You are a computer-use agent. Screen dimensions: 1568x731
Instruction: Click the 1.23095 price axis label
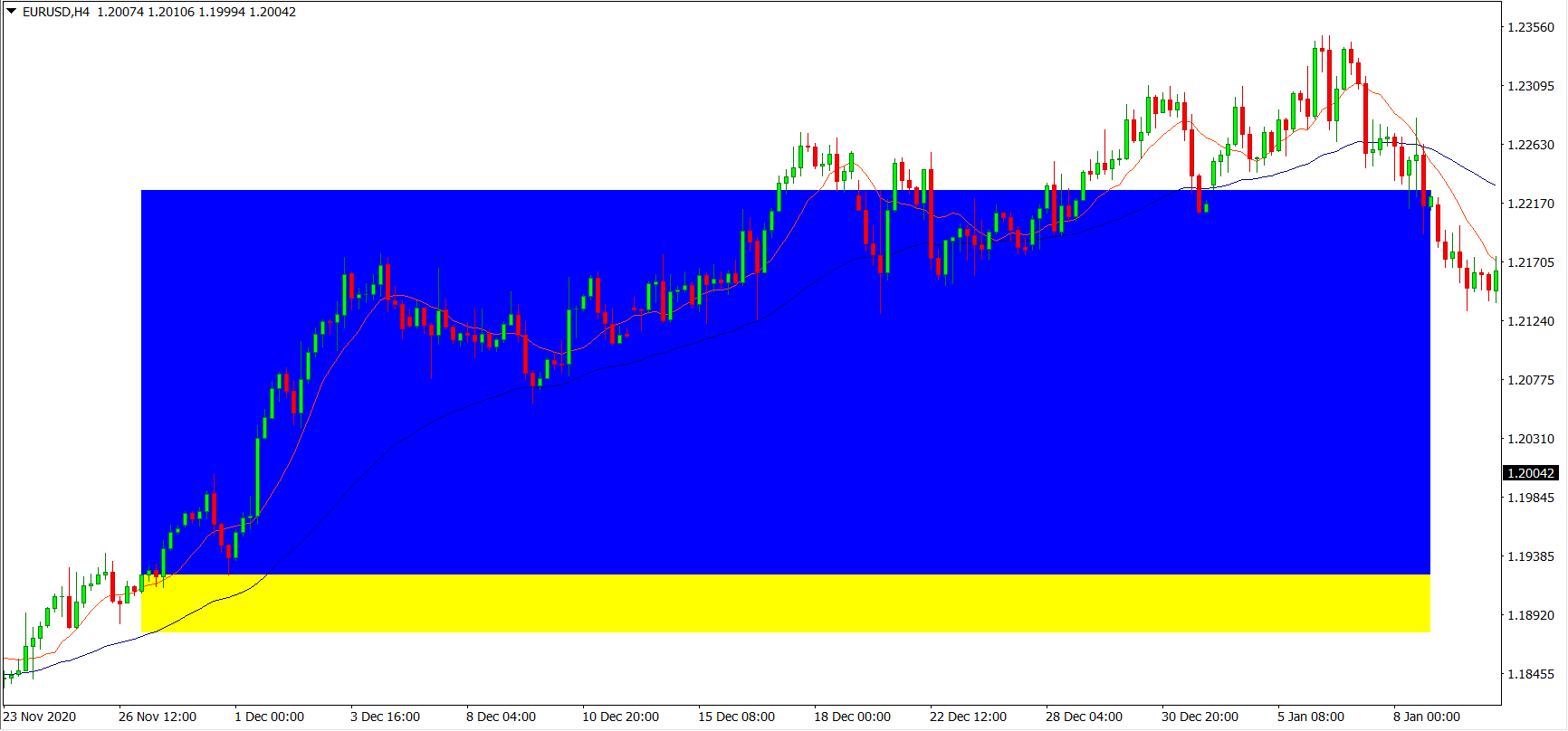point(1531,86)
